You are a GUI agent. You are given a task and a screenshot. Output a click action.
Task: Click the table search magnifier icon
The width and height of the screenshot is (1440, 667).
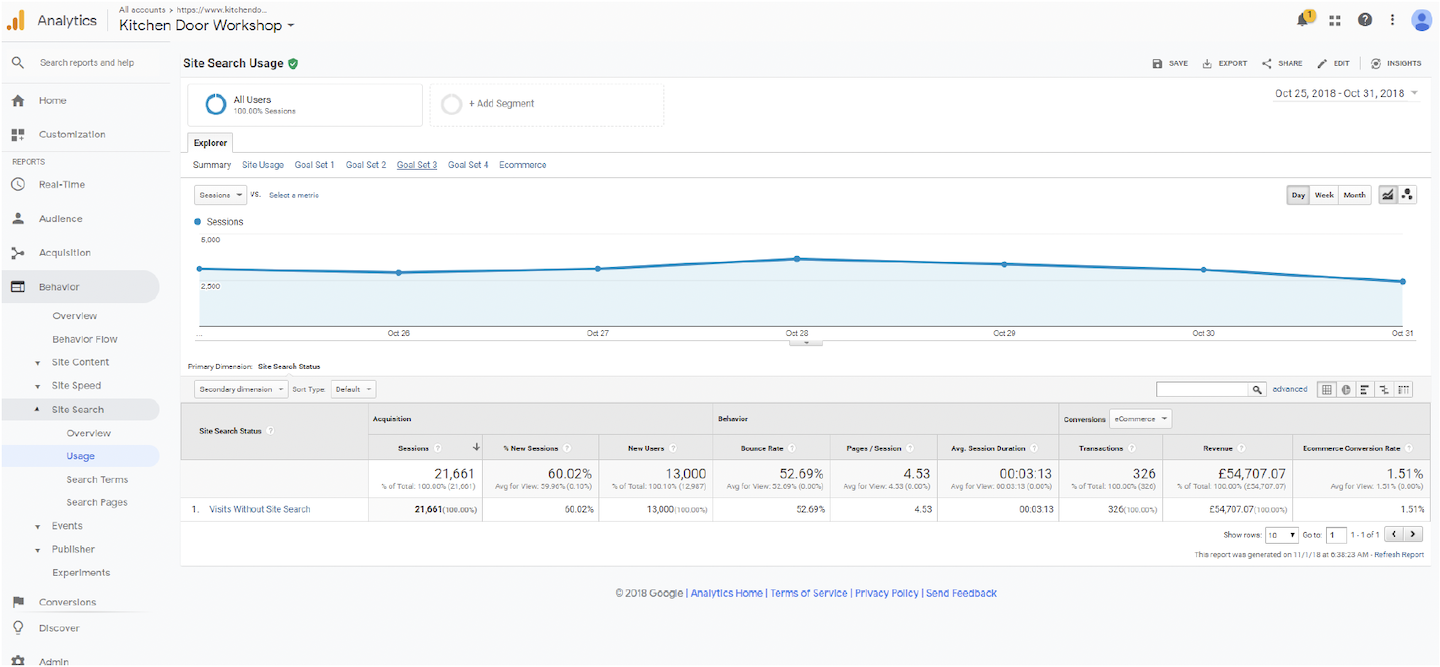pyautogui.click(x=1258, y=390)
